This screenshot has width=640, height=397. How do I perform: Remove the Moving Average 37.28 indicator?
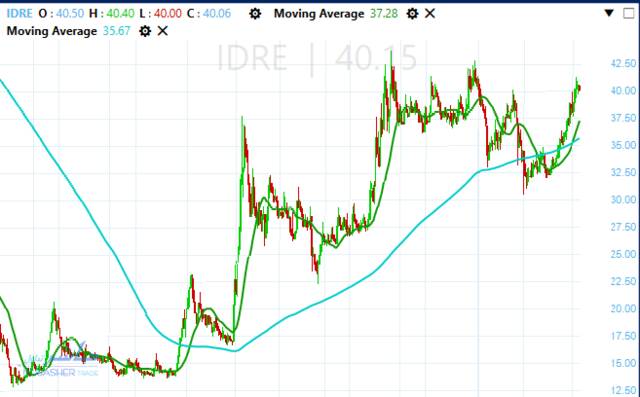tap(430, 14)
